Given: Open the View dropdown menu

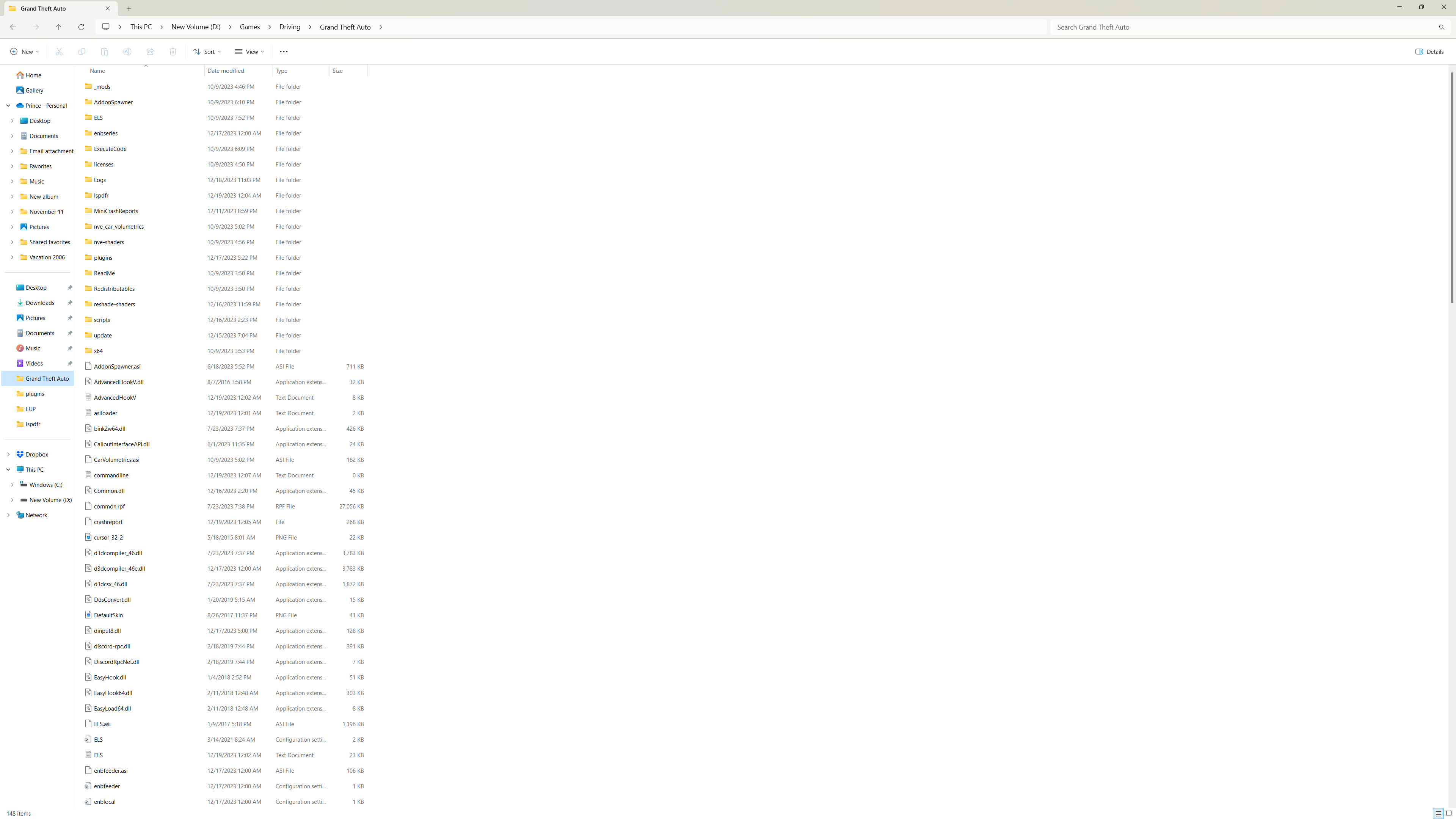Looking at the screenshot, I should [x=249, y=52].
